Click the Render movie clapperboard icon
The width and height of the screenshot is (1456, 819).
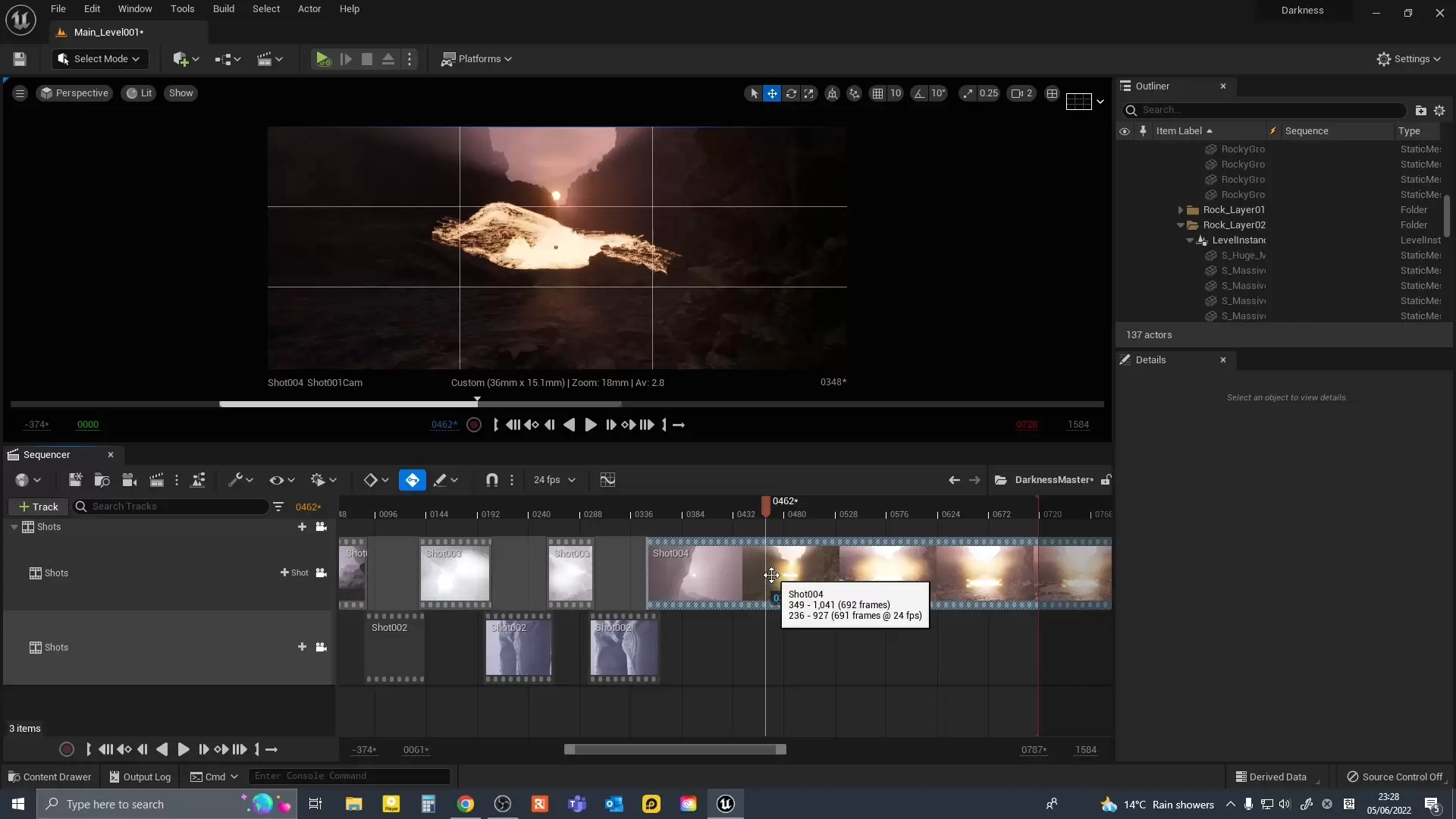(156, 480)
